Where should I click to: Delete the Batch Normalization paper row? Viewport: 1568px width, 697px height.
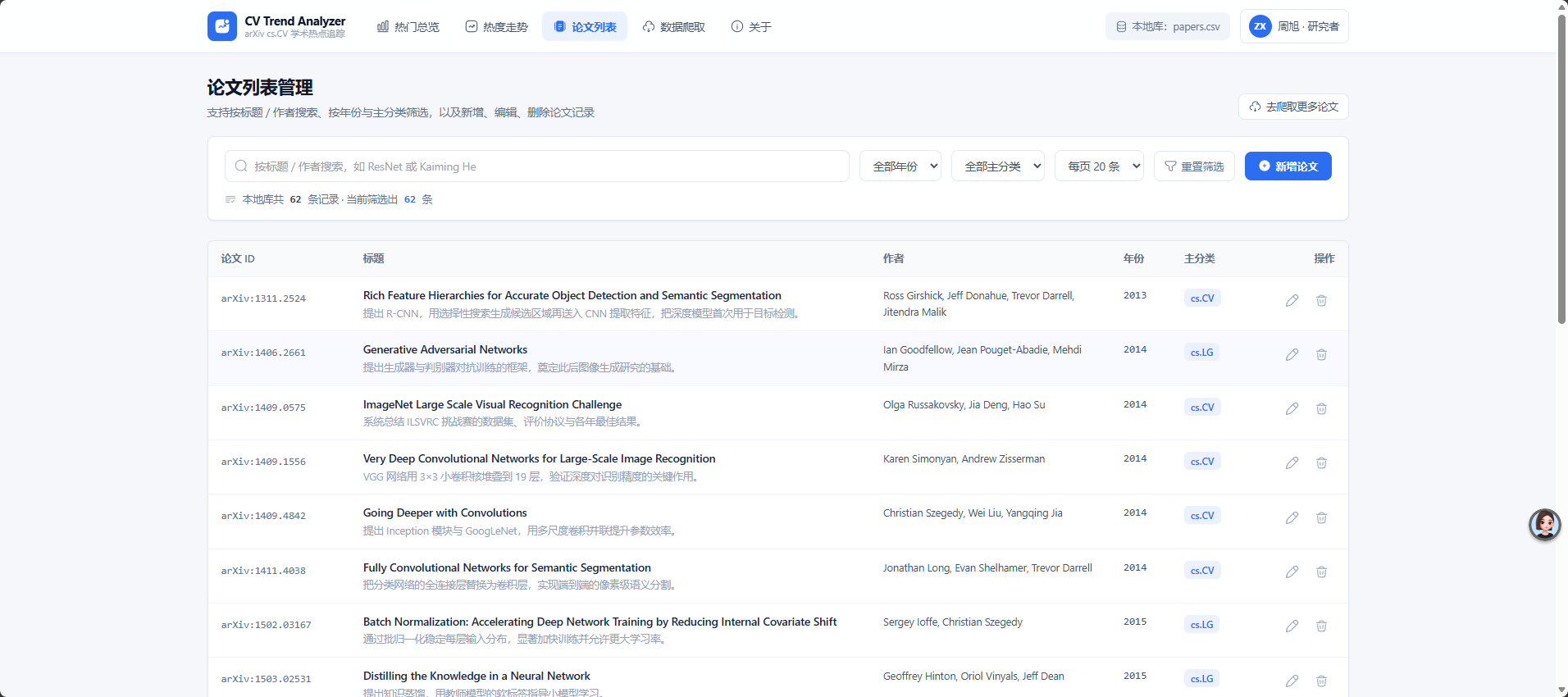(1321, 626)
